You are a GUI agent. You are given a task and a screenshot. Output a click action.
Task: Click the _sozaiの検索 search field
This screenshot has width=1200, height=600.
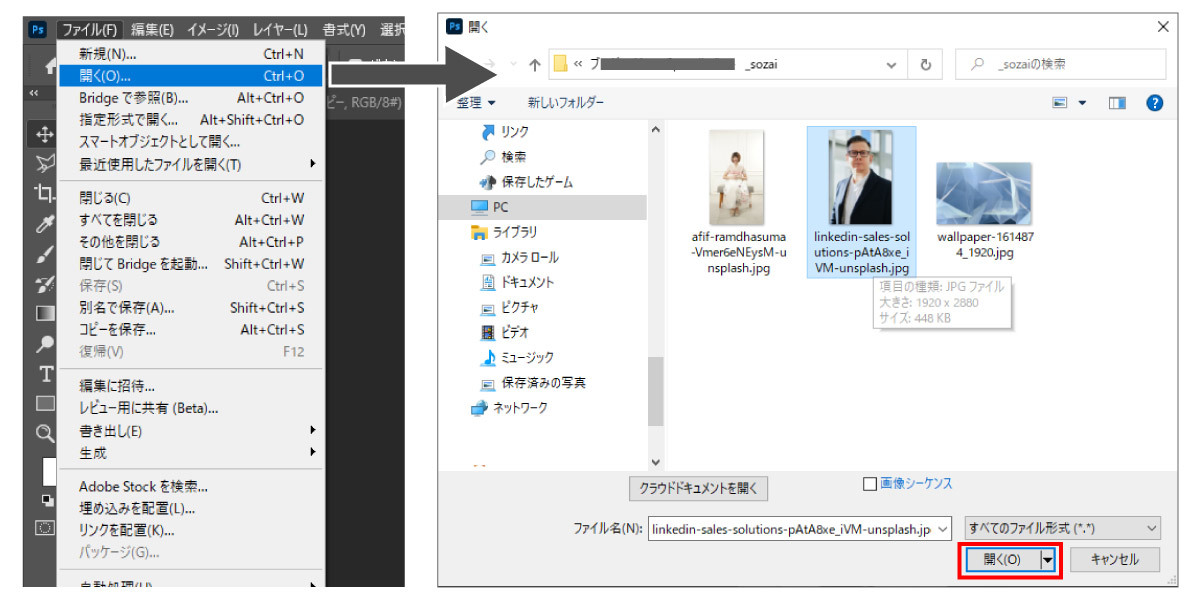point(1060,65)
